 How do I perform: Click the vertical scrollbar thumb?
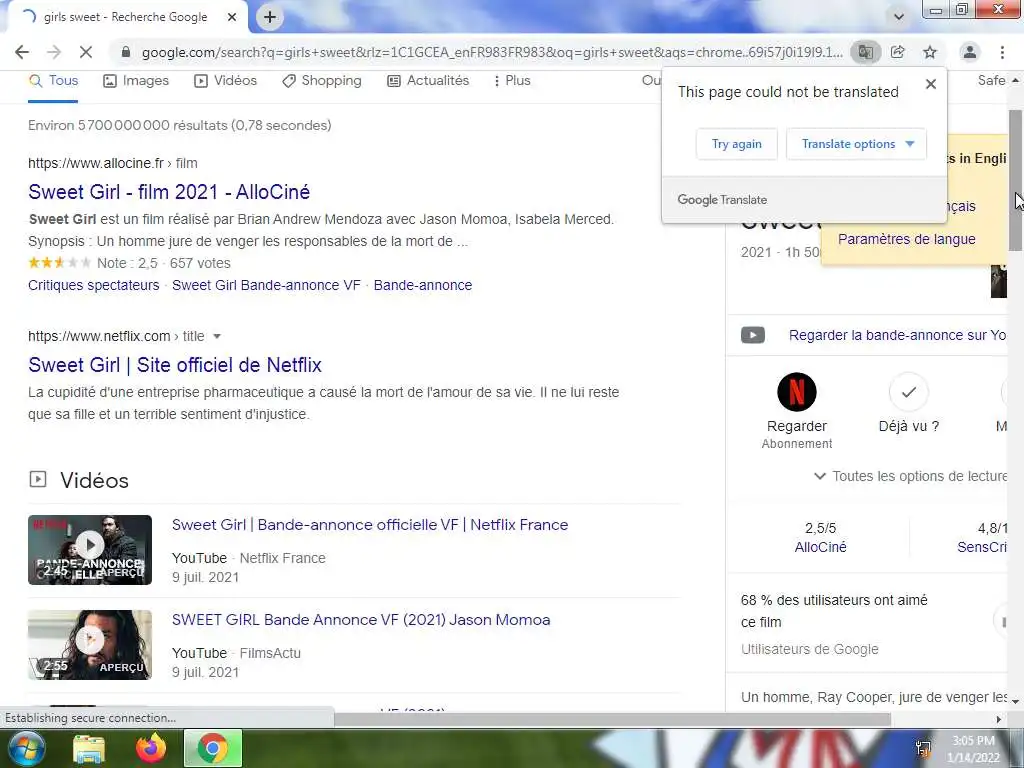[x=1015, y=180]
